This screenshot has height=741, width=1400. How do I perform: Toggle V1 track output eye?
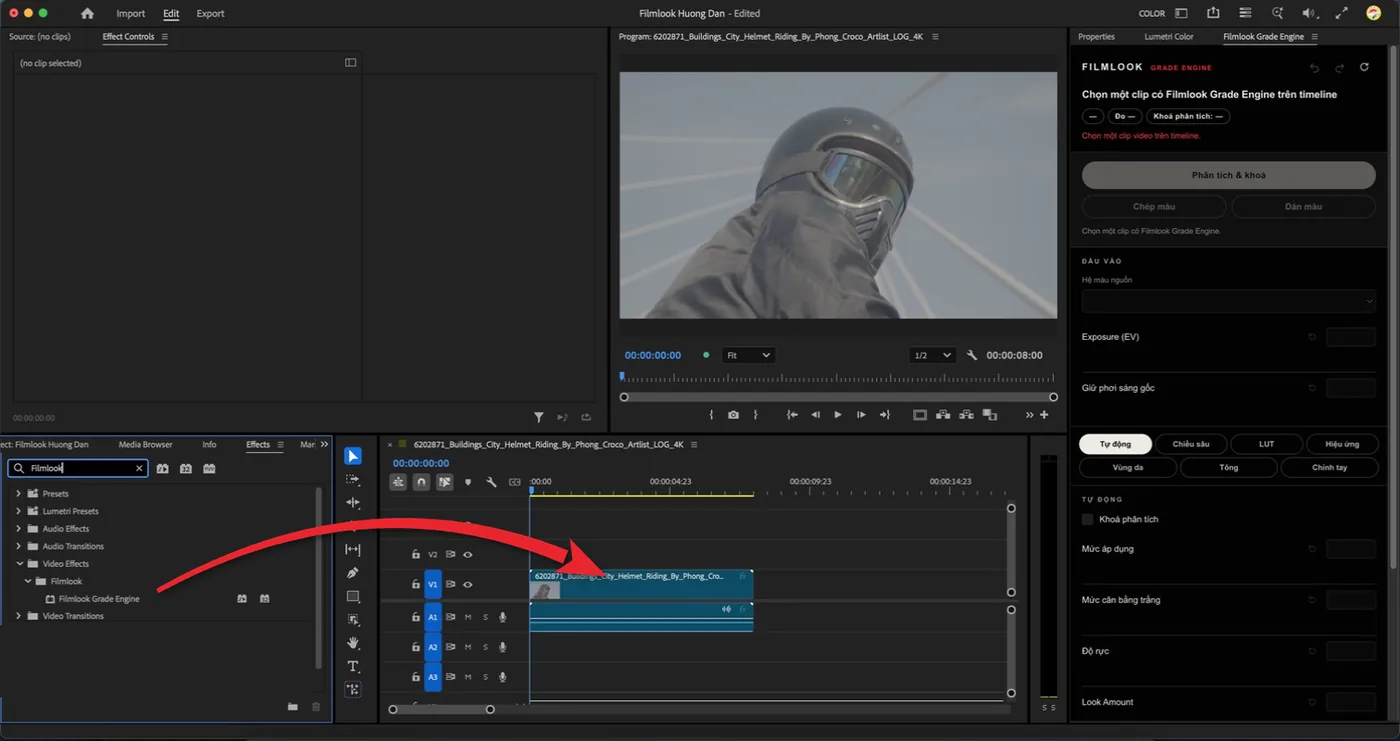pos(467,584)
